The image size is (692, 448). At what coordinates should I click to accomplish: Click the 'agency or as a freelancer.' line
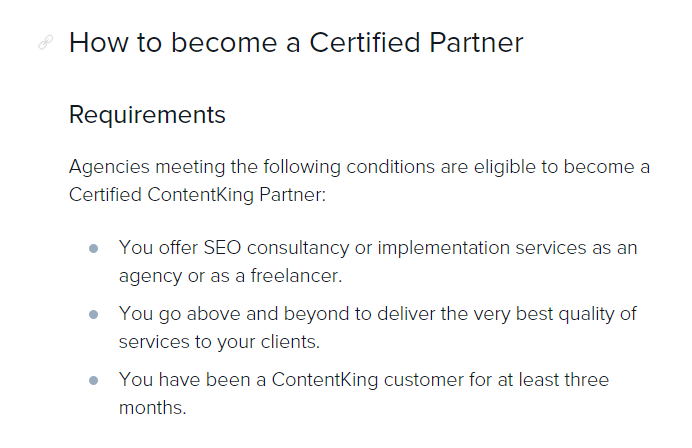[231, 276]
